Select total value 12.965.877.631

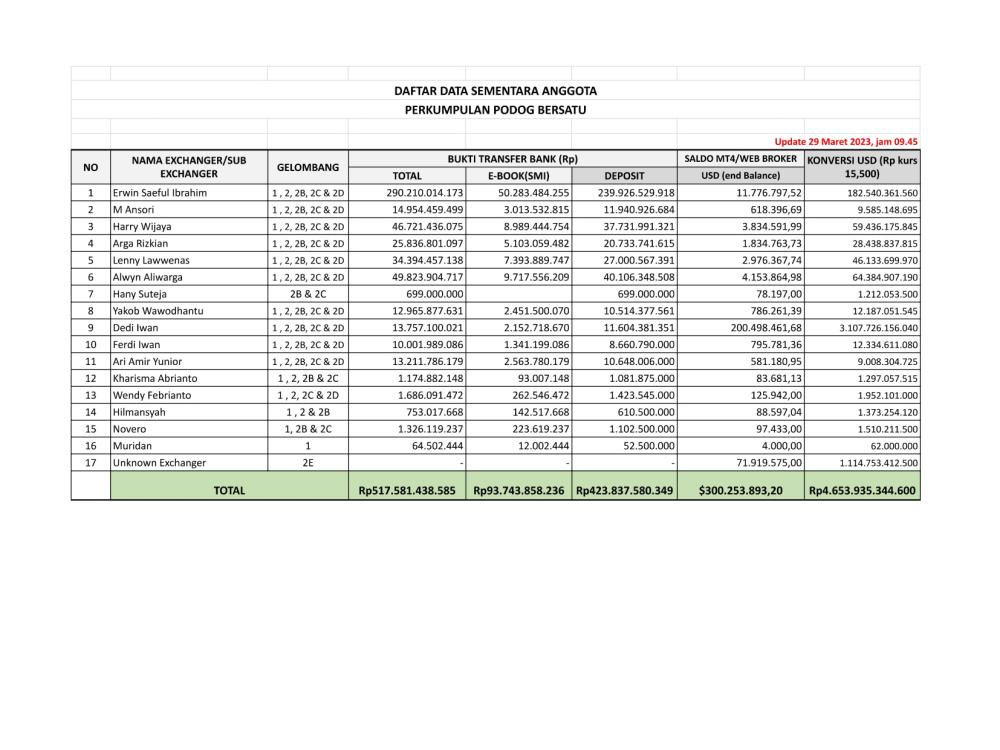click(x=428, y=311)
